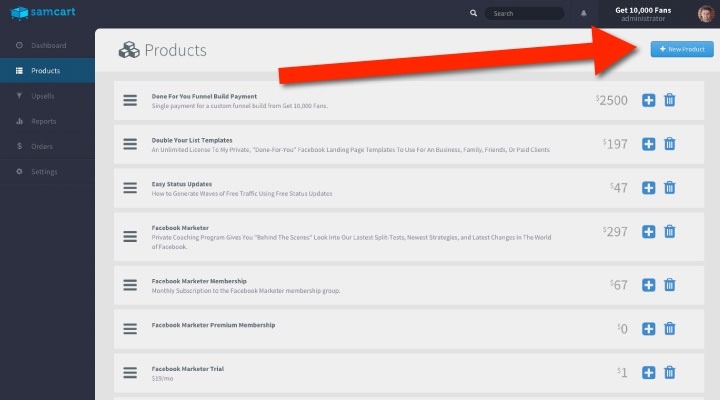Screen dimensions: 720x400
Task: Delete Done For You Funnel Build Payment product
Action: pyautogui.click(x=669, y=100)
